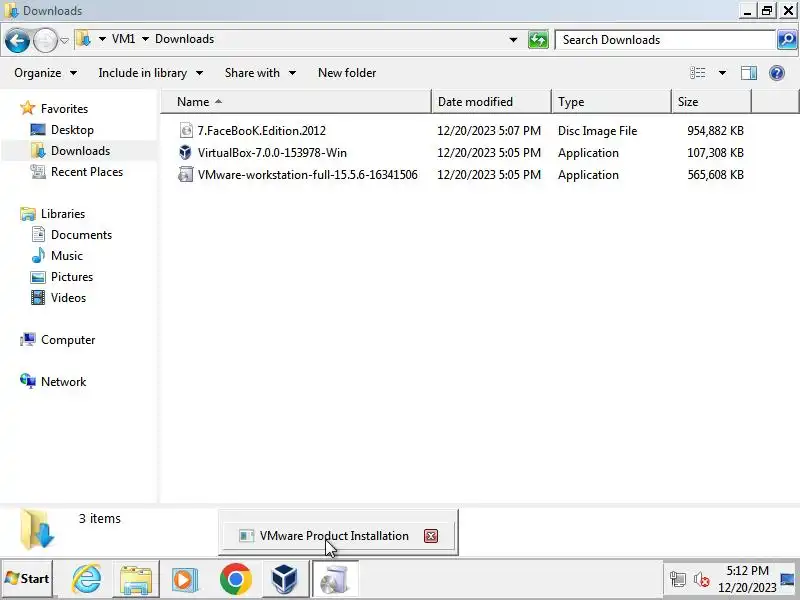800x600 pixels.
Task: Open the Organize menu
Action: point(46,73)
